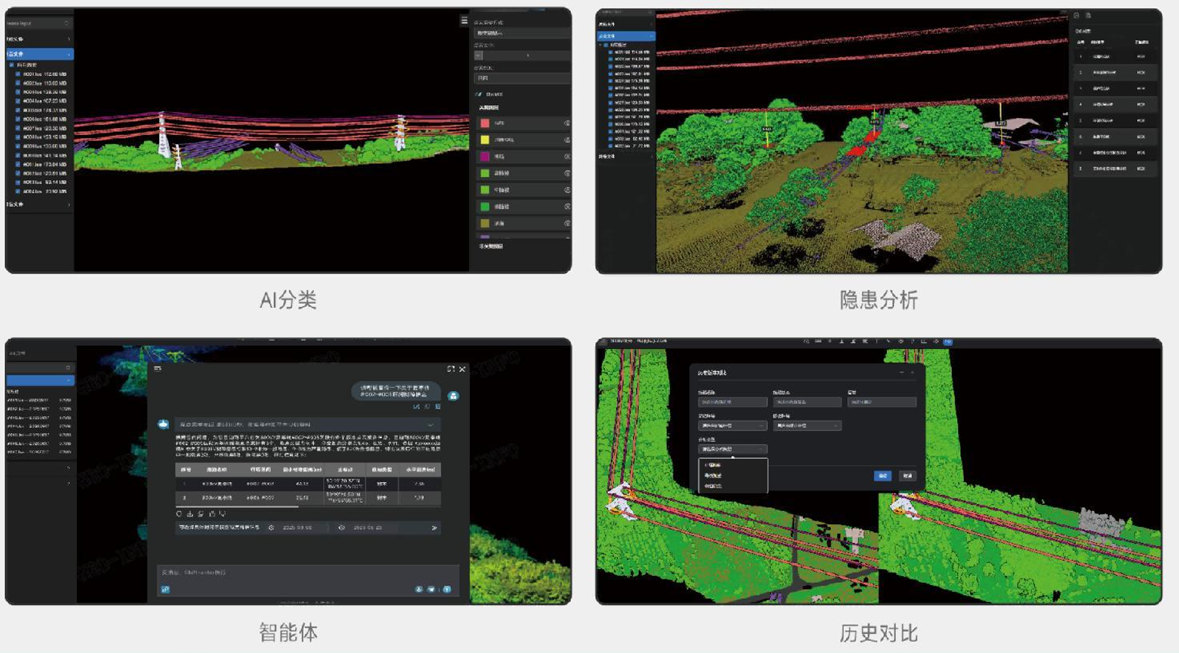The height and width of the screenshot is (653, 1179).
Task: Collapse the agent response header chevron
Action: pyautogui.click(x=432, y=424)
